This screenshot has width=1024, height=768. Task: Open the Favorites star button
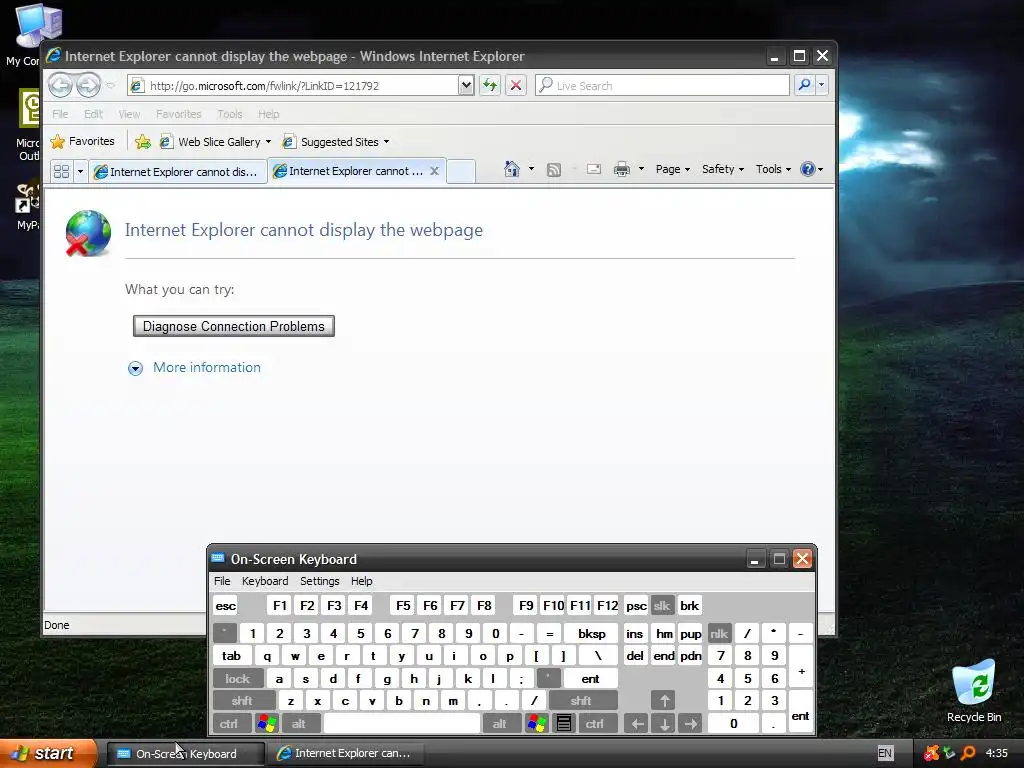[82, 141]
